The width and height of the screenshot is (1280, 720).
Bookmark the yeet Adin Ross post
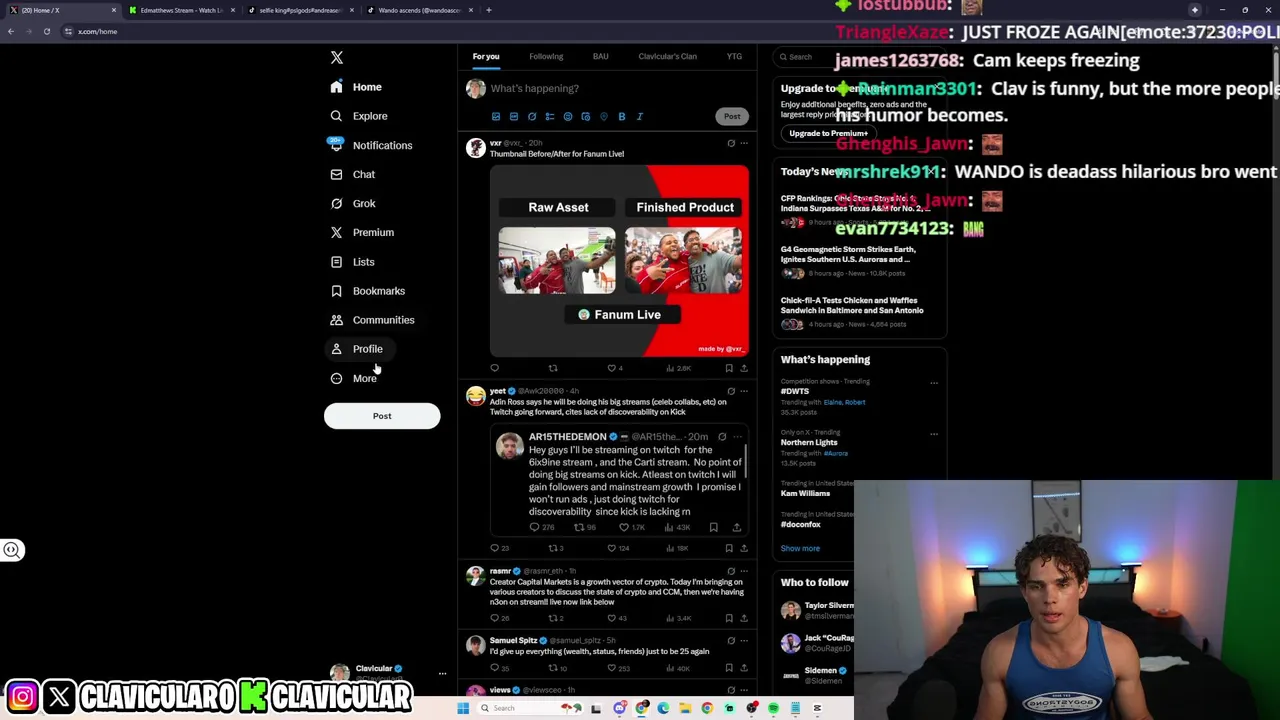point(729,548)
